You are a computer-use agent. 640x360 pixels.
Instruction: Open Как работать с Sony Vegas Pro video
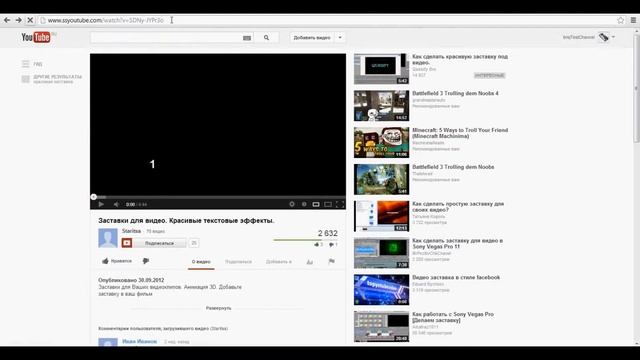[453, 317]
